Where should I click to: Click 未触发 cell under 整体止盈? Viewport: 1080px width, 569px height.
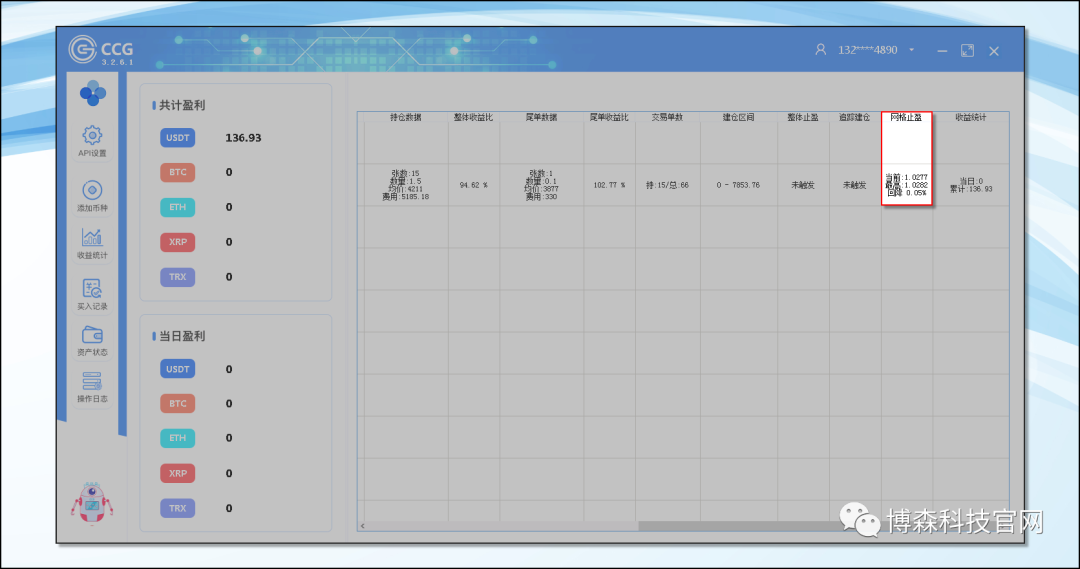coord(803,185)
